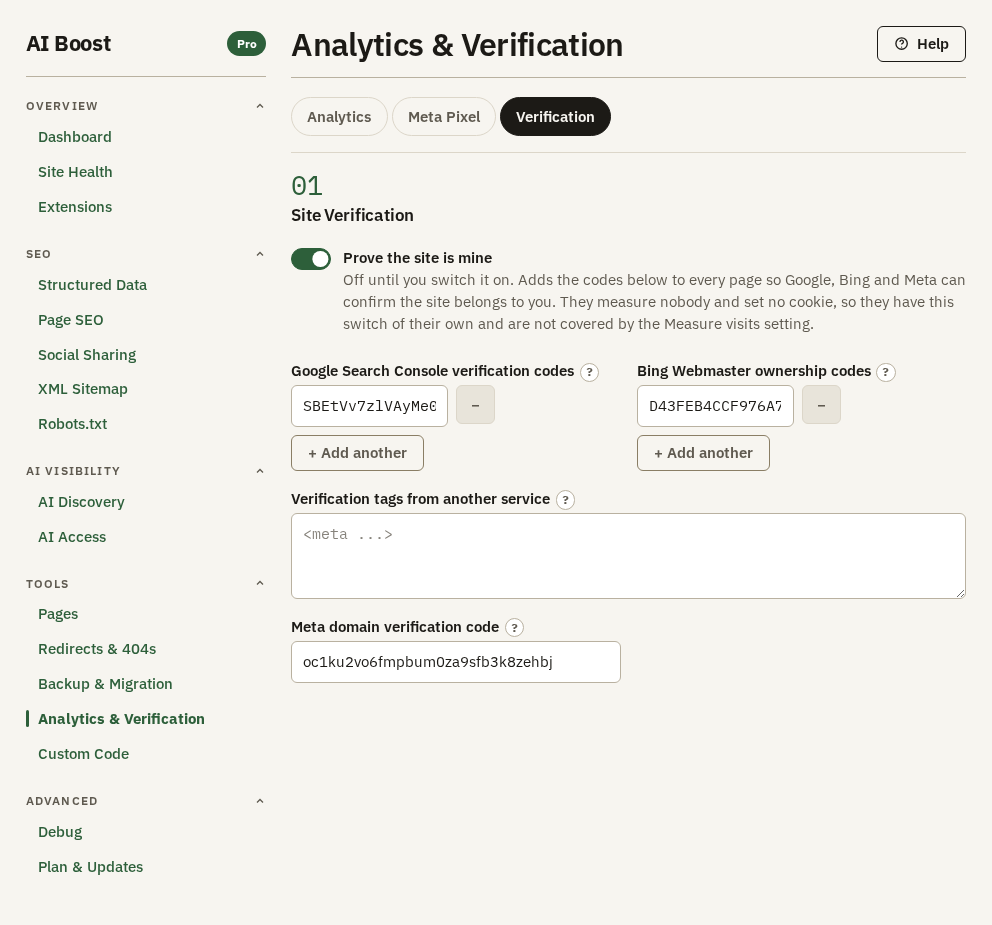Click the textarea resize handle
Screen dimensions: 992x925
click(960, 593)
